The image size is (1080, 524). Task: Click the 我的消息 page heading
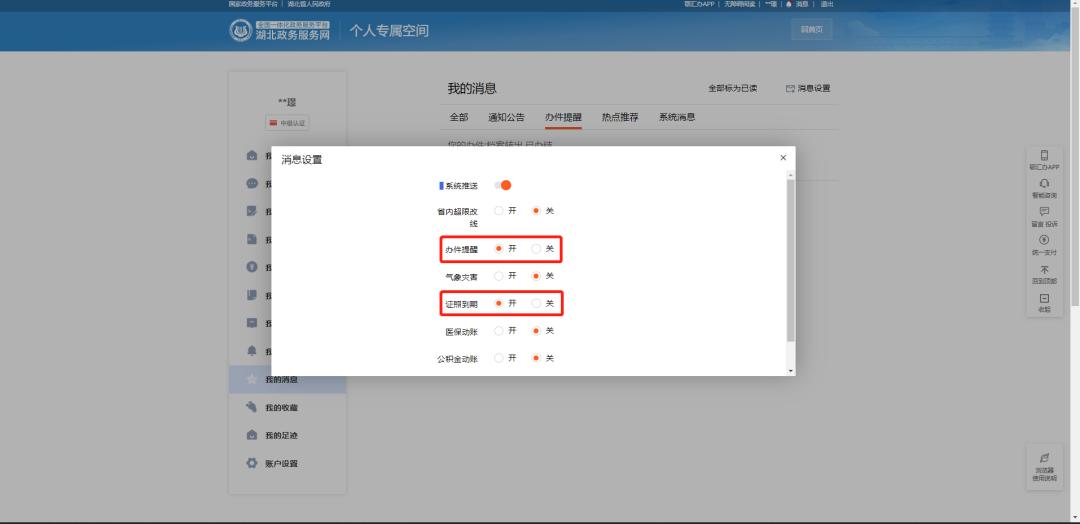tap(472, 88)
